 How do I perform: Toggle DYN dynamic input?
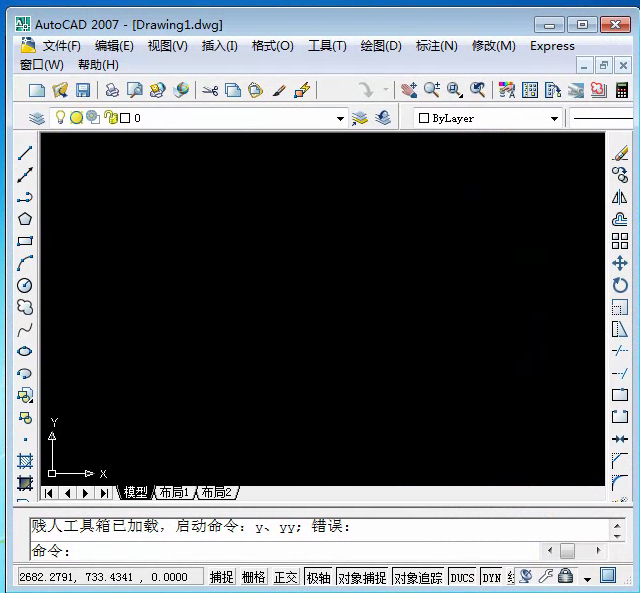click(x=491, y=577)
